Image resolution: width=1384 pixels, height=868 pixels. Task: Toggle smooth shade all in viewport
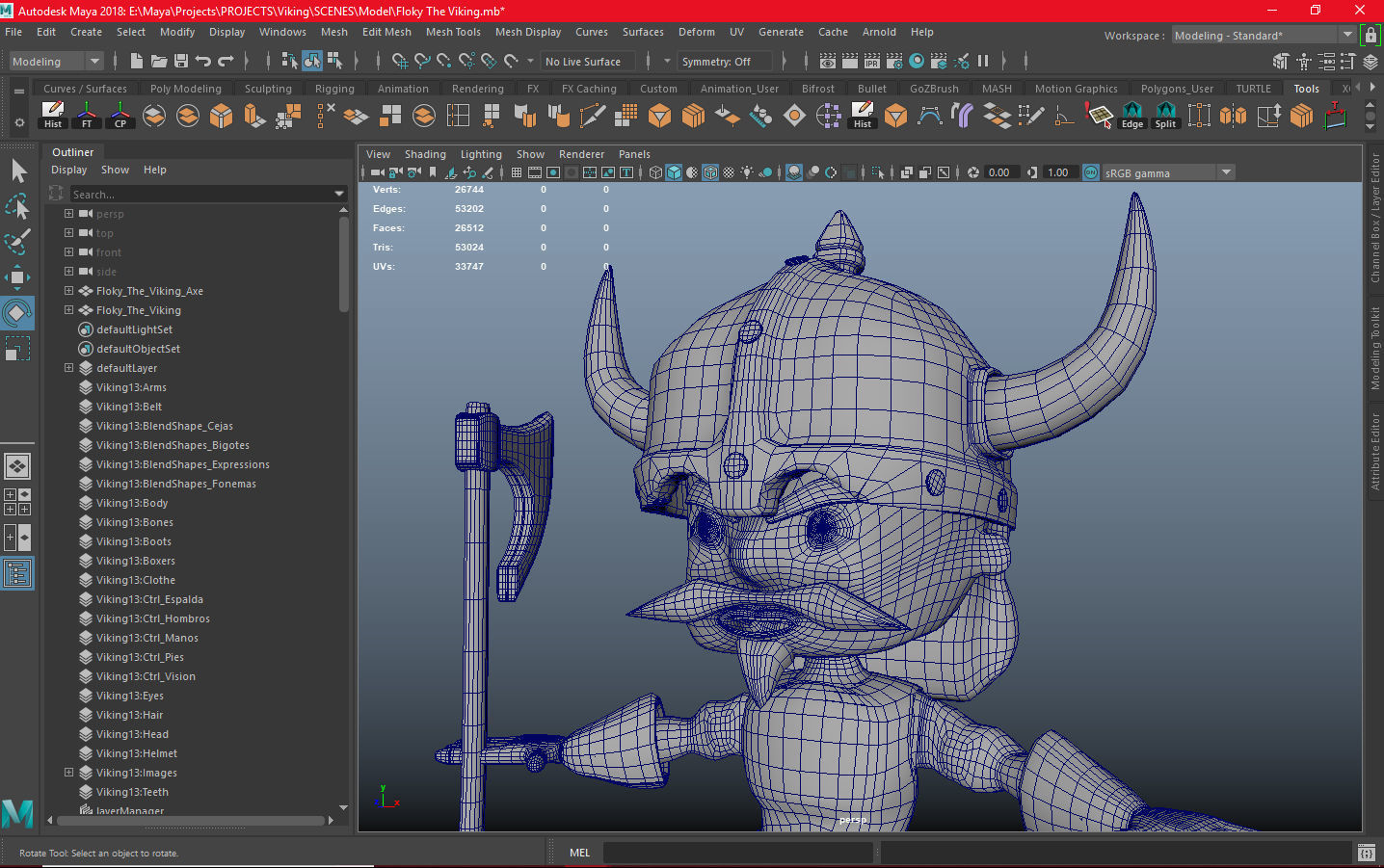(x=674, y=172)
